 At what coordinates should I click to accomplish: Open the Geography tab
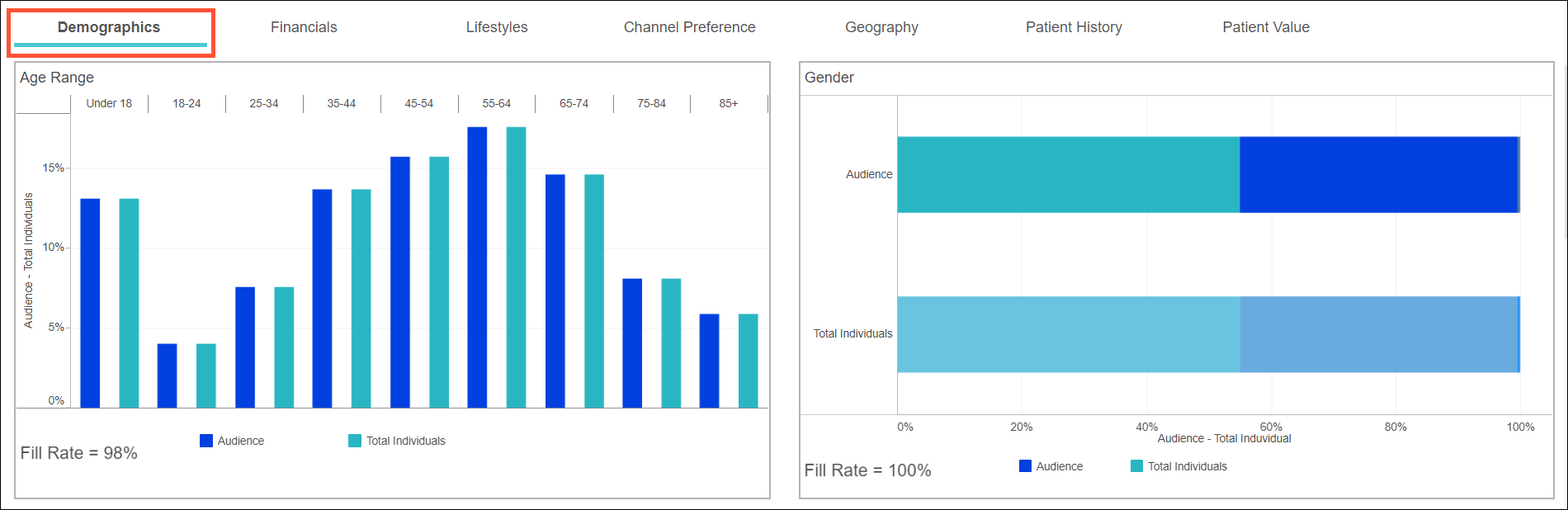click(x=881, y=28)
